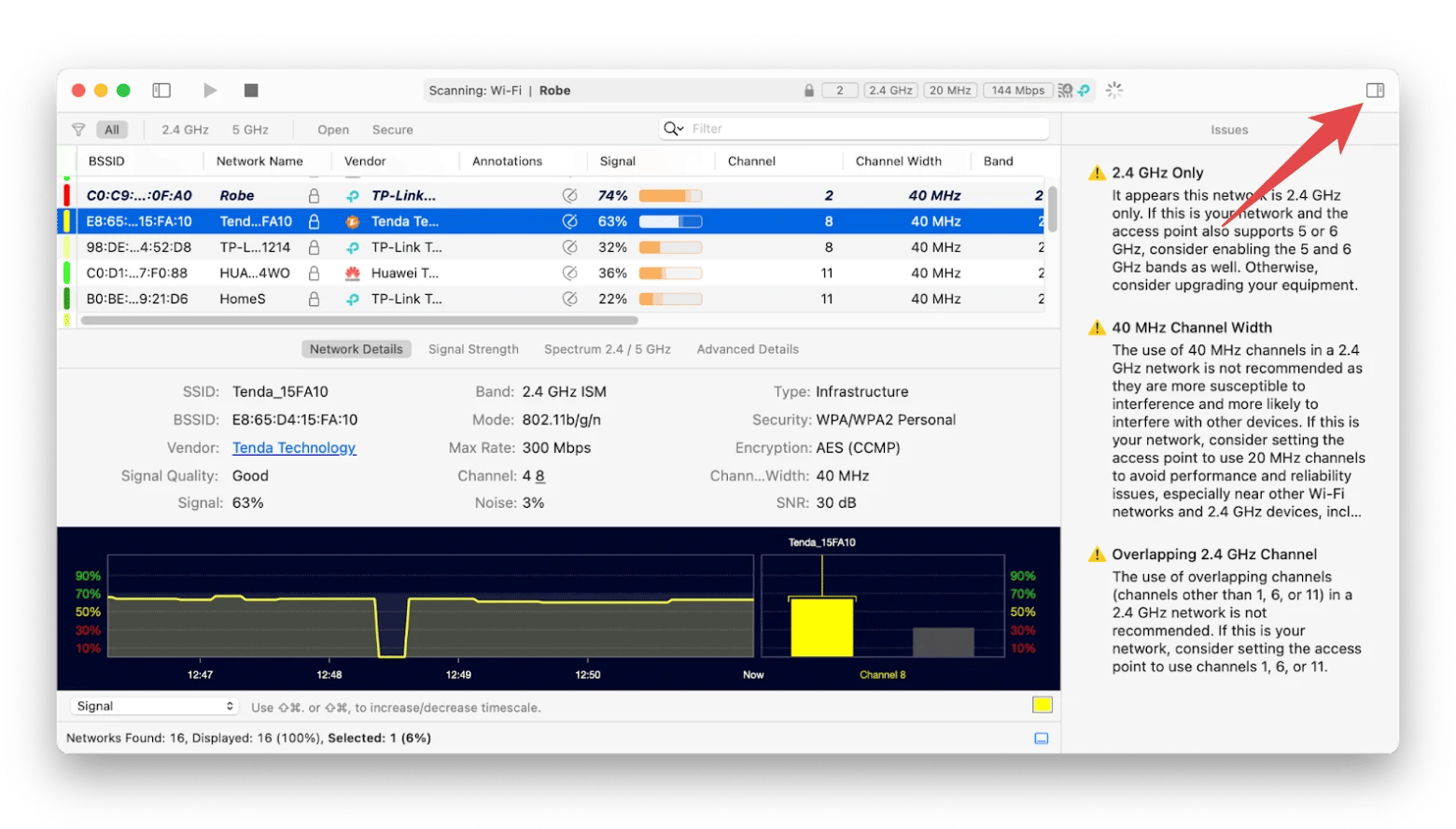The height and width of the screenshot is (829, 1456).
Task: Click the 2.4 GHz badge in scanning bar
Action: (890, 91)
